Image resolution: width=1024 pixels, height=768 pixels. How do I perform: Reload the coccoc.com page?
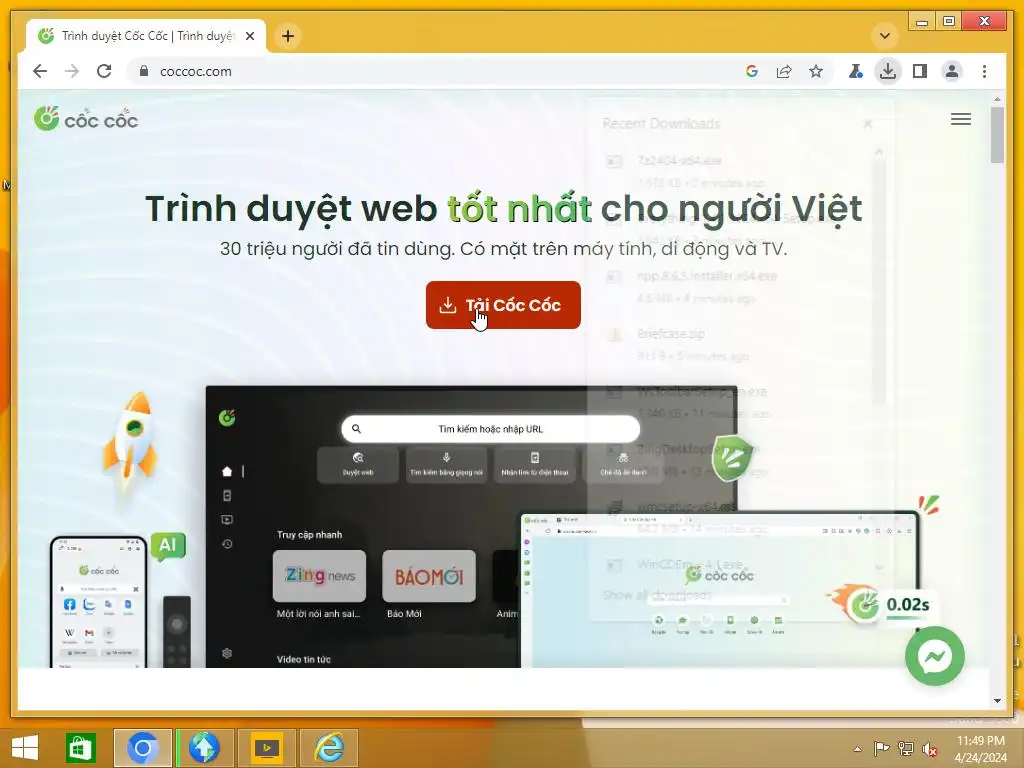tap(104, 71)
